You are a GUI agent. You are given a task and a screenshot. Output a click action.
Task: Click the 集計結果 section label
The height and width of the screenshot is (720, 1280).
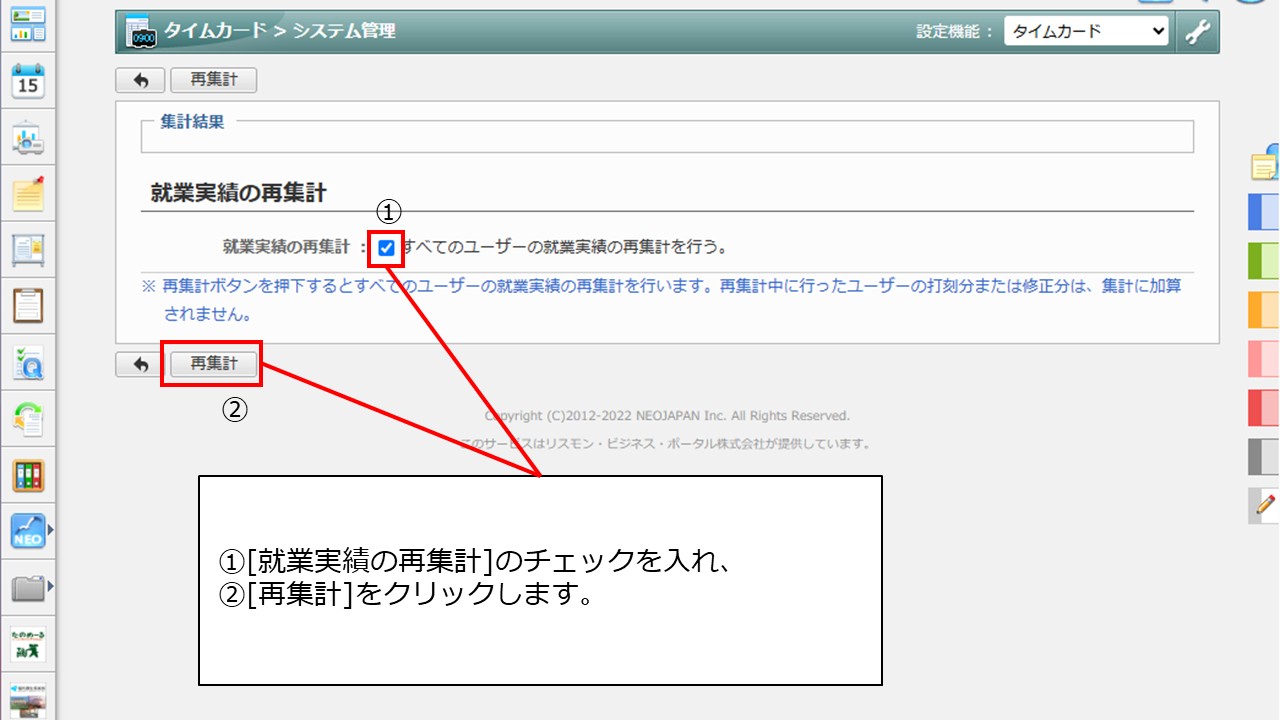[x=192, y=122]
